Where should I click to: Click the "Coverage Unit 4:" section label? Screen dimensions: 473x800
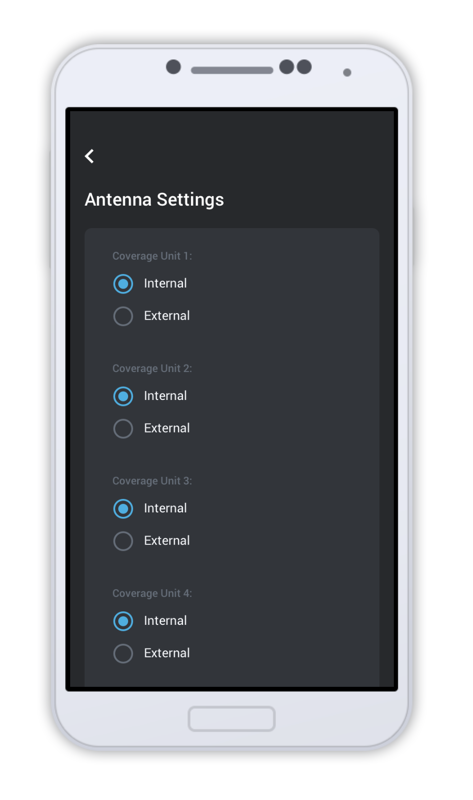point(152,593)
